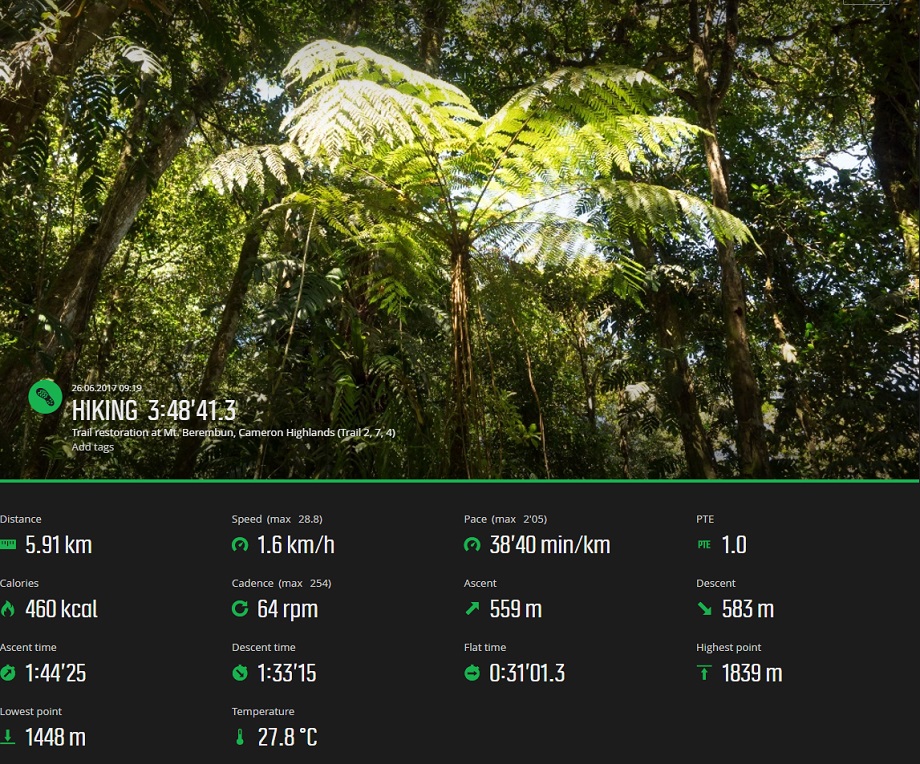Click the descent down-arrow icon
The image size is (920, 764).
[705, 609]
